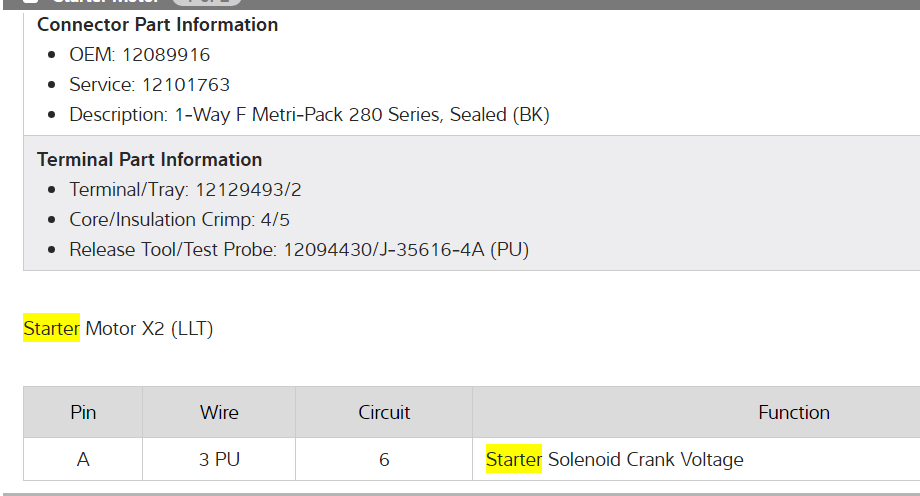Click the Pin column header
Viewport: 920px width, 496px height.
(83, 412)
